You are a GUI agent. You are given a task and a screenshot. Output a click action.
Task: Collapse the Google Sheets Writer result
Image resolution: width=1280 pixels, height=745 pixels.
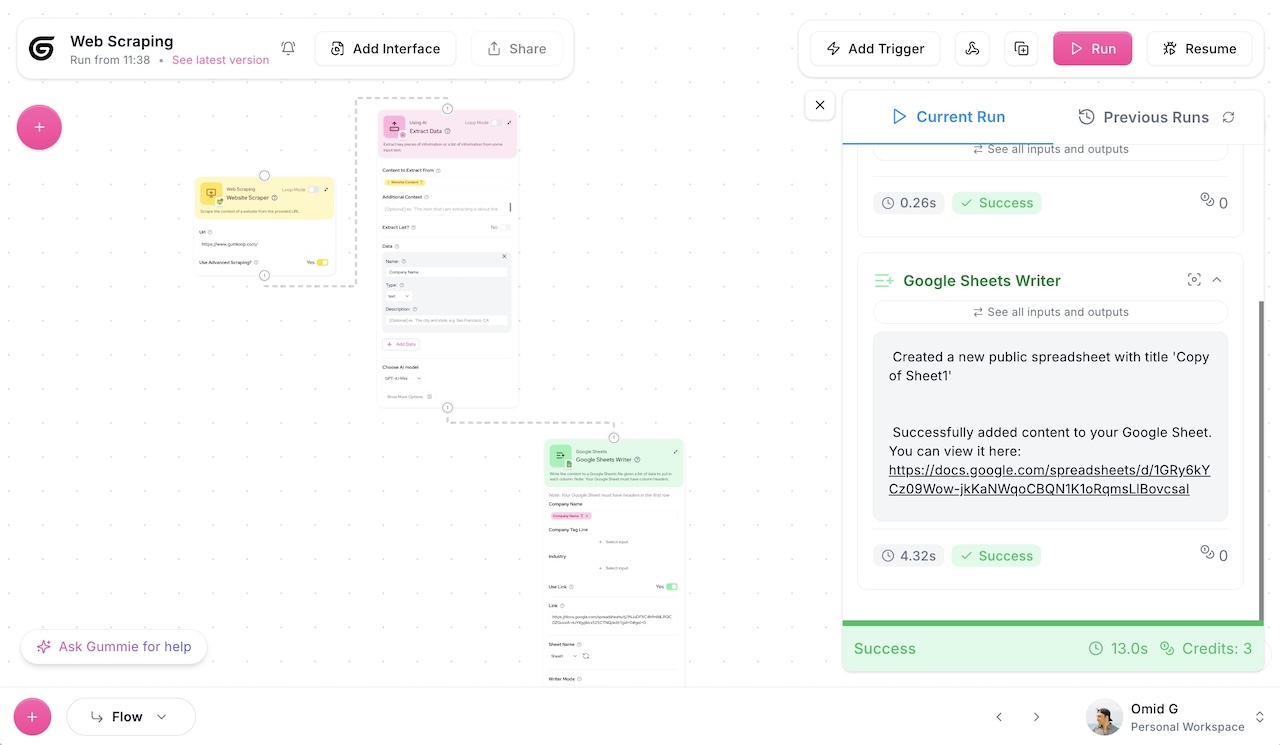point(1217,280)
